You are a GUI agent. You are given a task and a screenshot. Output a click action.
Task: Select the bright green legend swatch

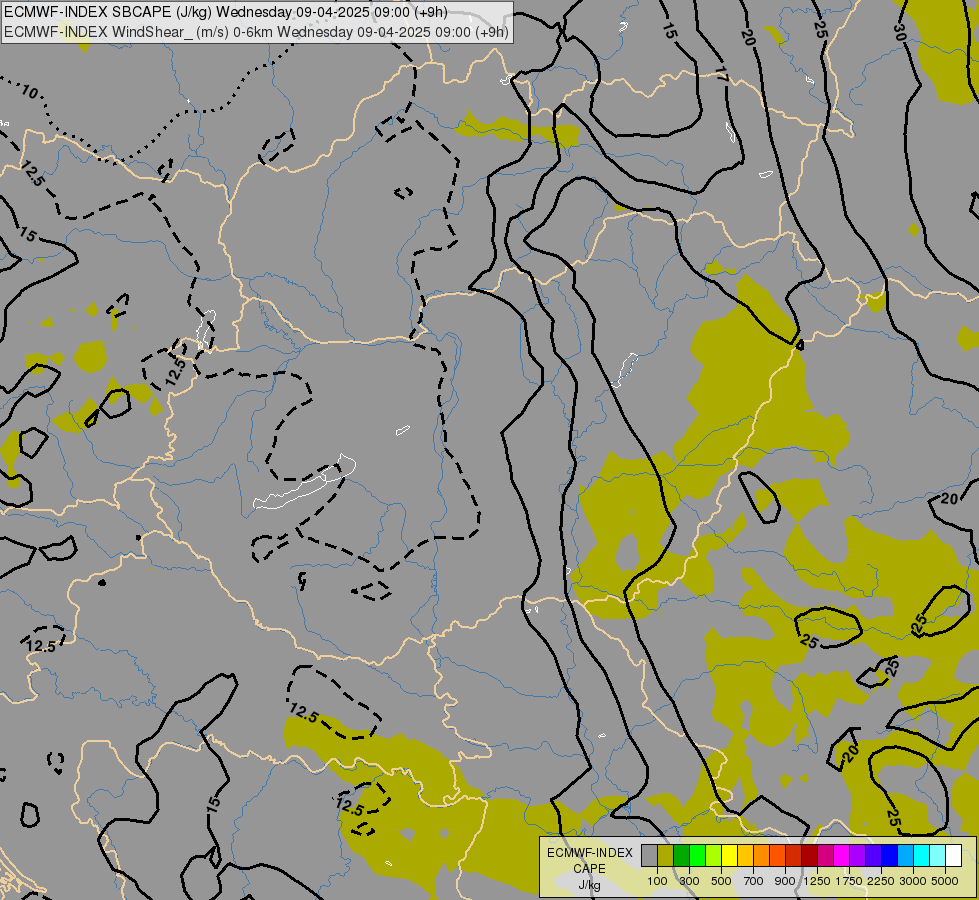697,855
